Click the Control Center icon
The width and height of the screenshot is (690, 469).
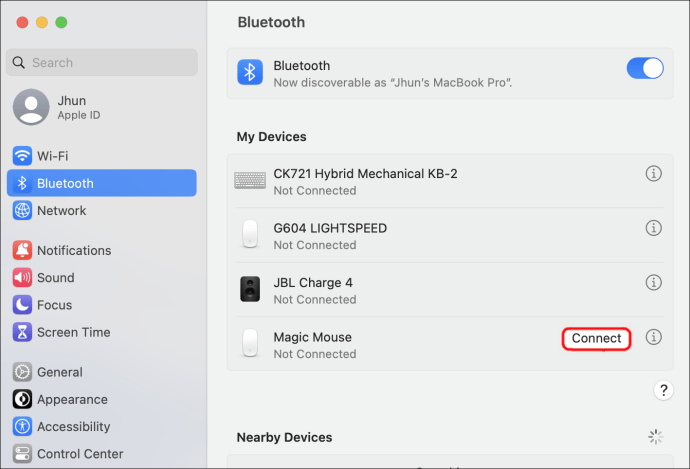coord(22,454)
